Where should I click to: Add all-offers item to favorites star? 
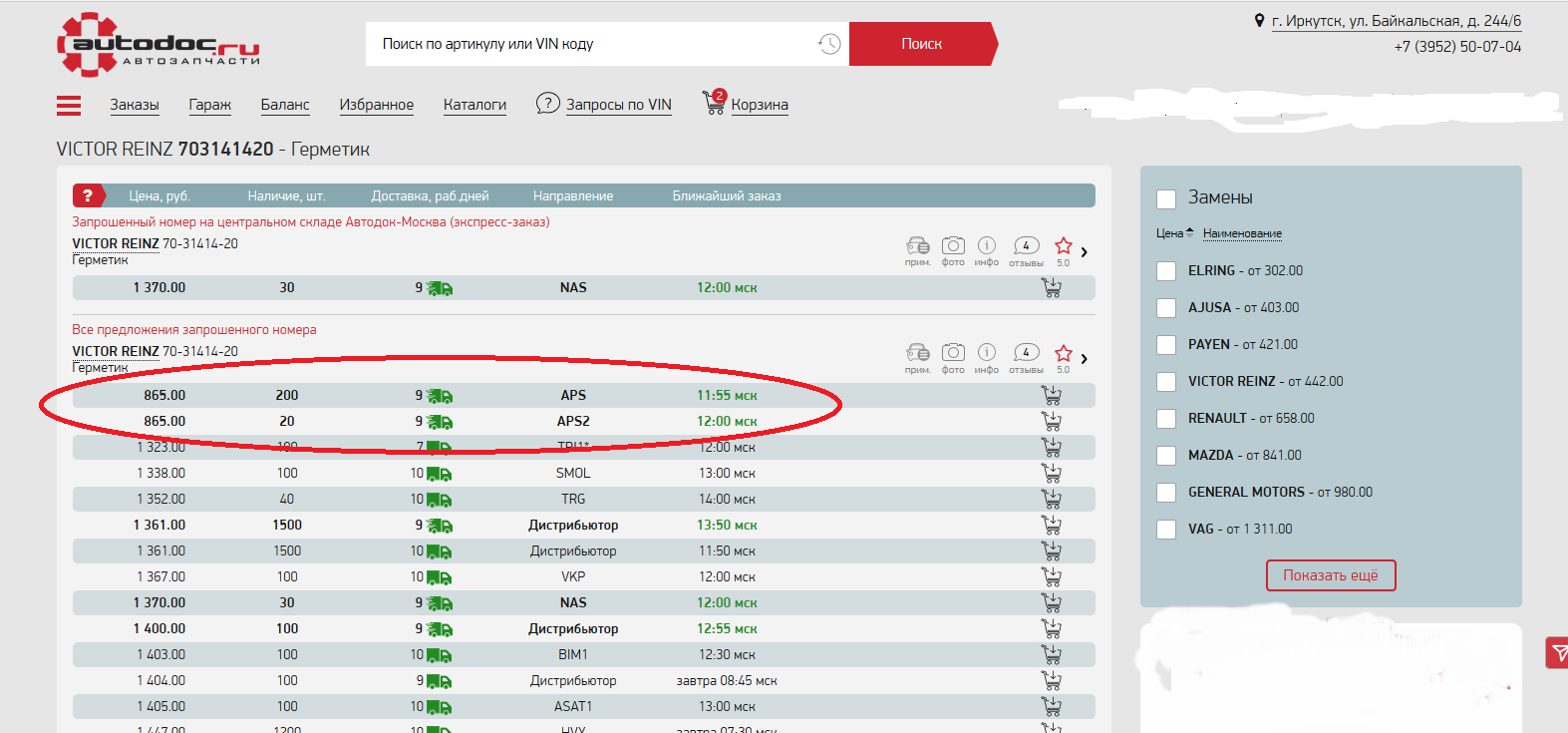point(1064,353)
